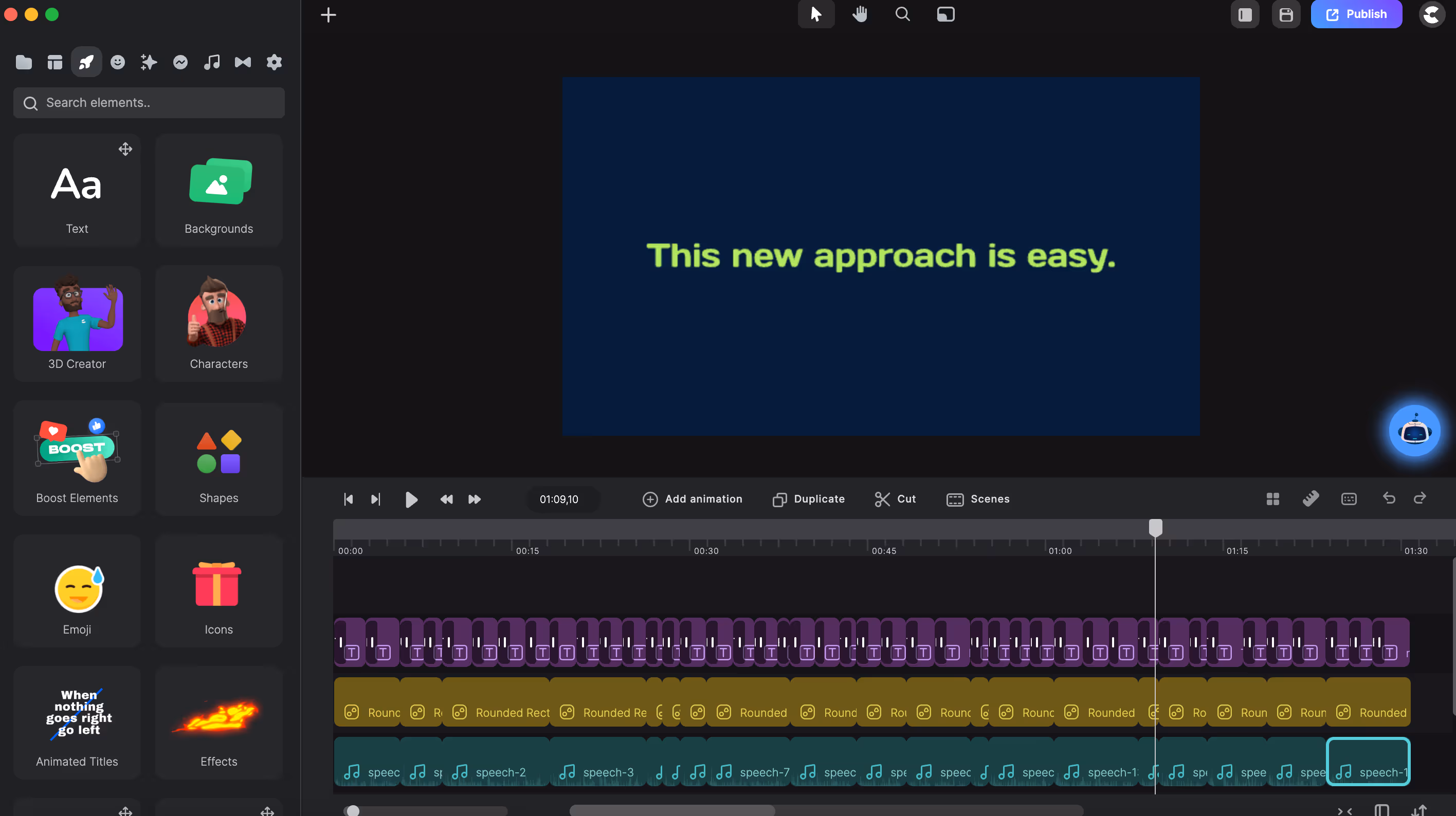The width and height of the screenshot is (1456, 816).
Task: Click the Cut scissors button
Action: coord(895,499)
